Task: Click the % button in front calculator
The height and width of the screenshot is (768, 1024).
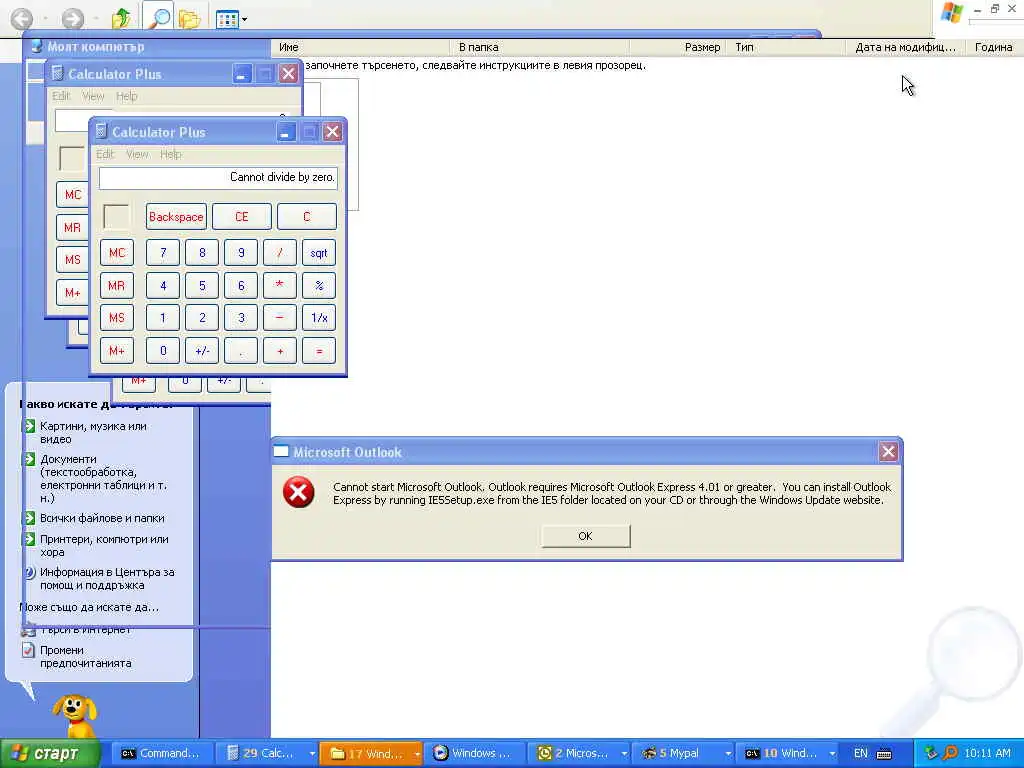Action: [x=319, y=285]
